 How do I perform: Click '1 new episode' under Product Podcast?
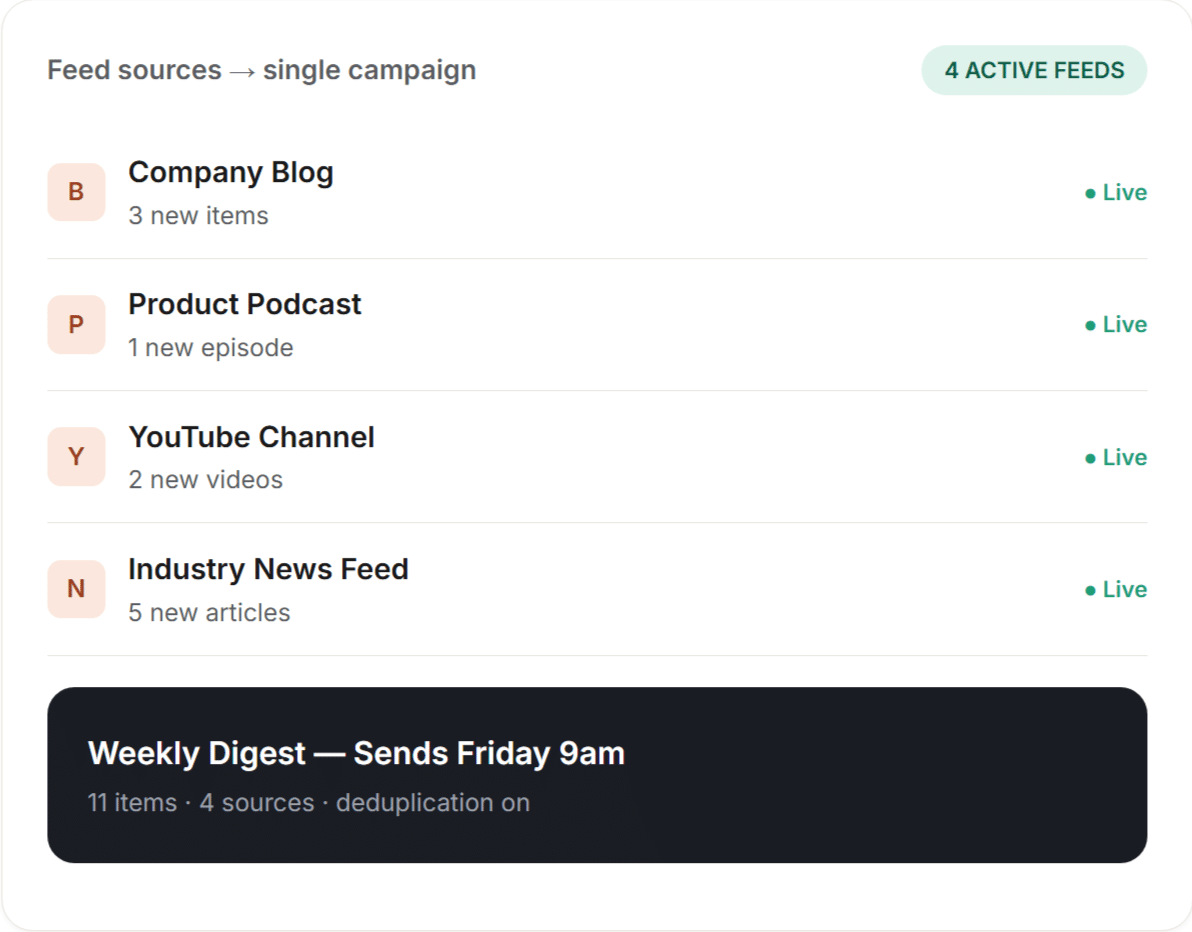(211, 347)
